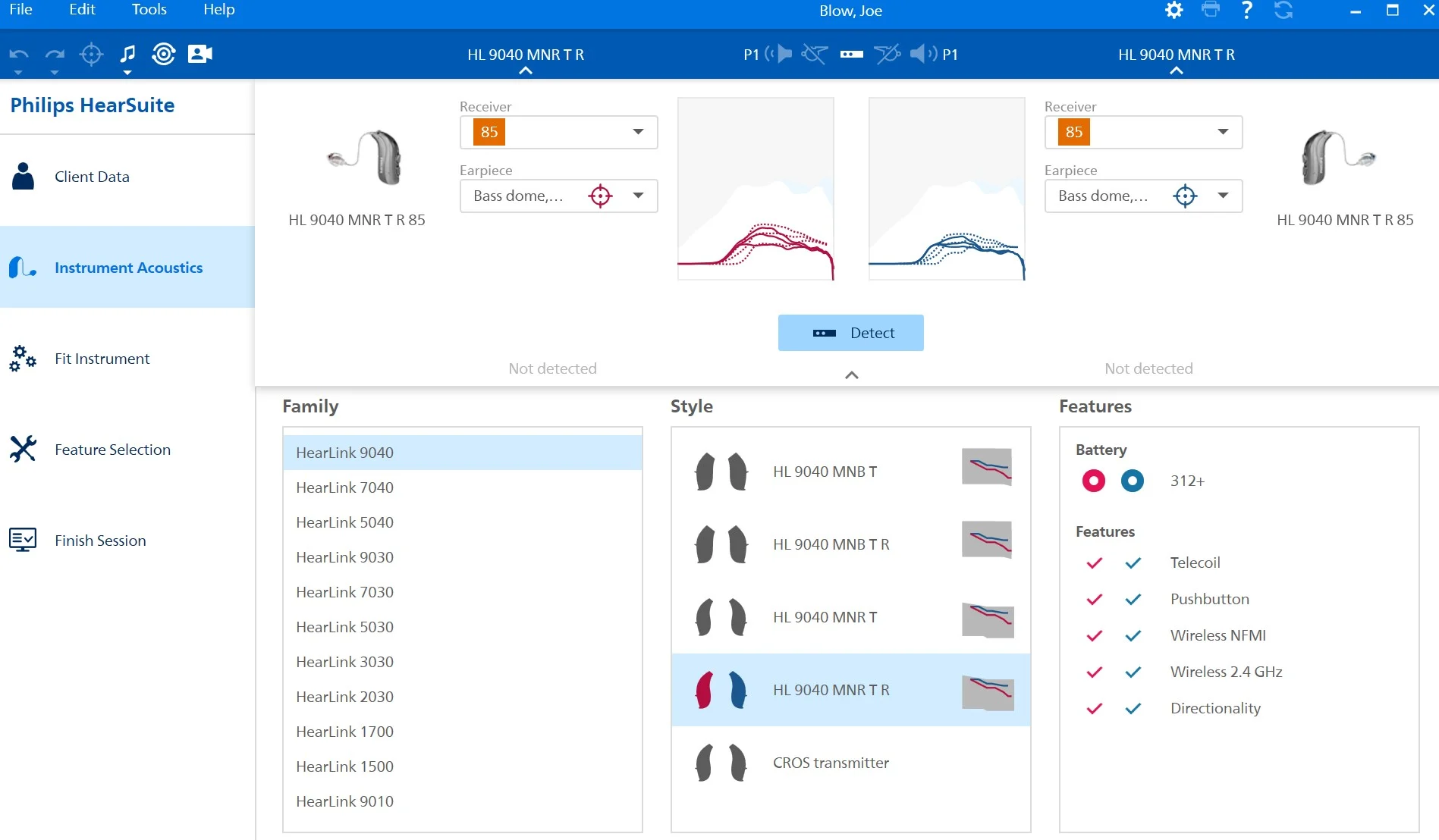This screenshot has height=840, width=1439.
Task: Click the programming device connection icon
Action: click(852, 54)
